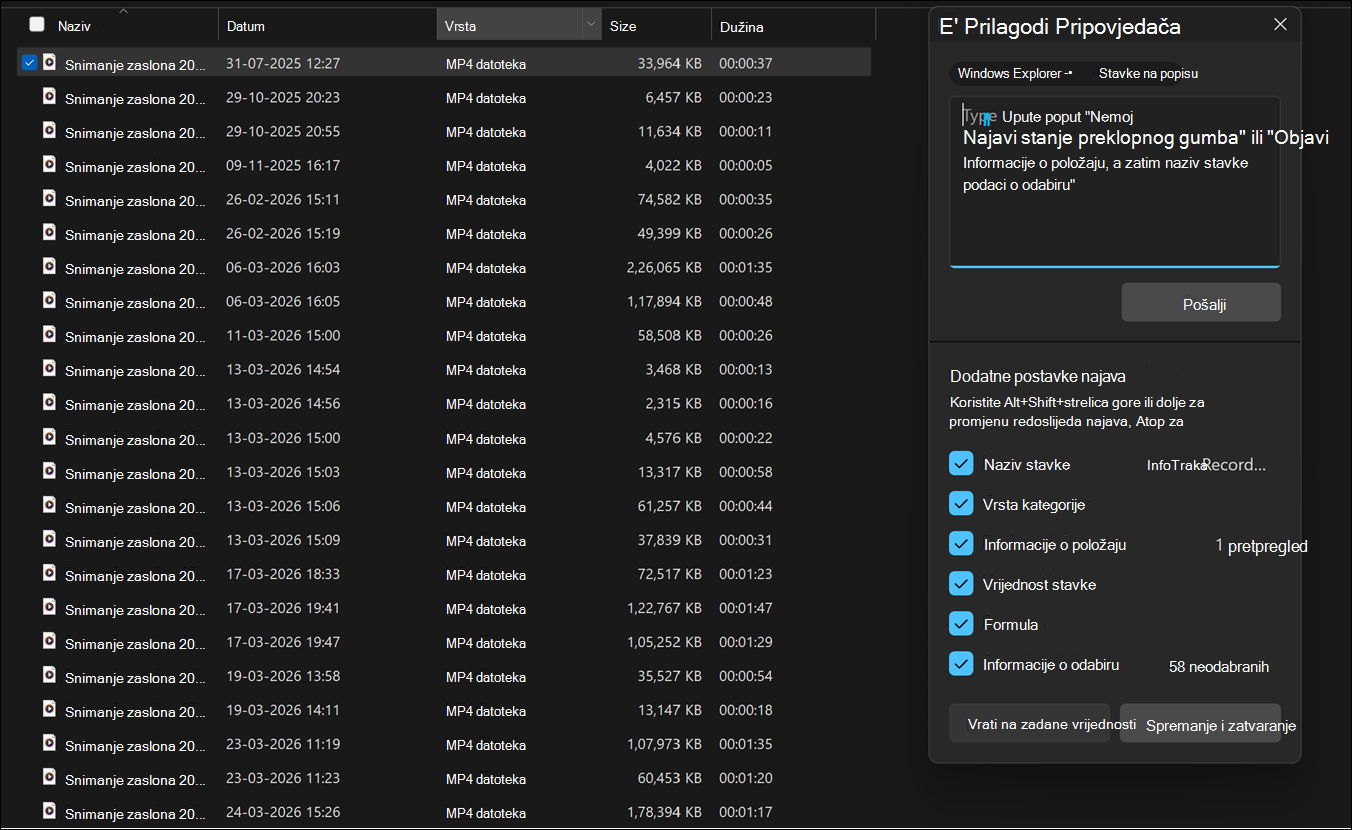This screenshot has height=830, width=1352.
Task: Untick the Naziv stavke checkbox
Action: point(961,464)
